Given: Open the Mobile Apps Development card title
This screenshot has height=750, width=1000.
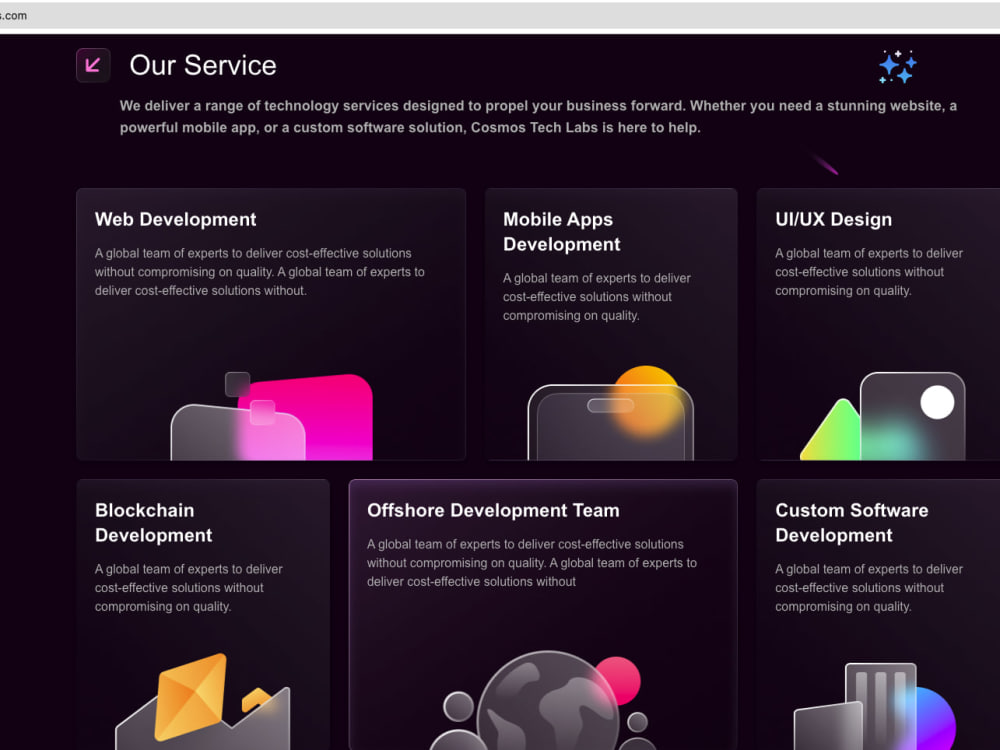Looking at the screenshot, I should pos(561,232).
